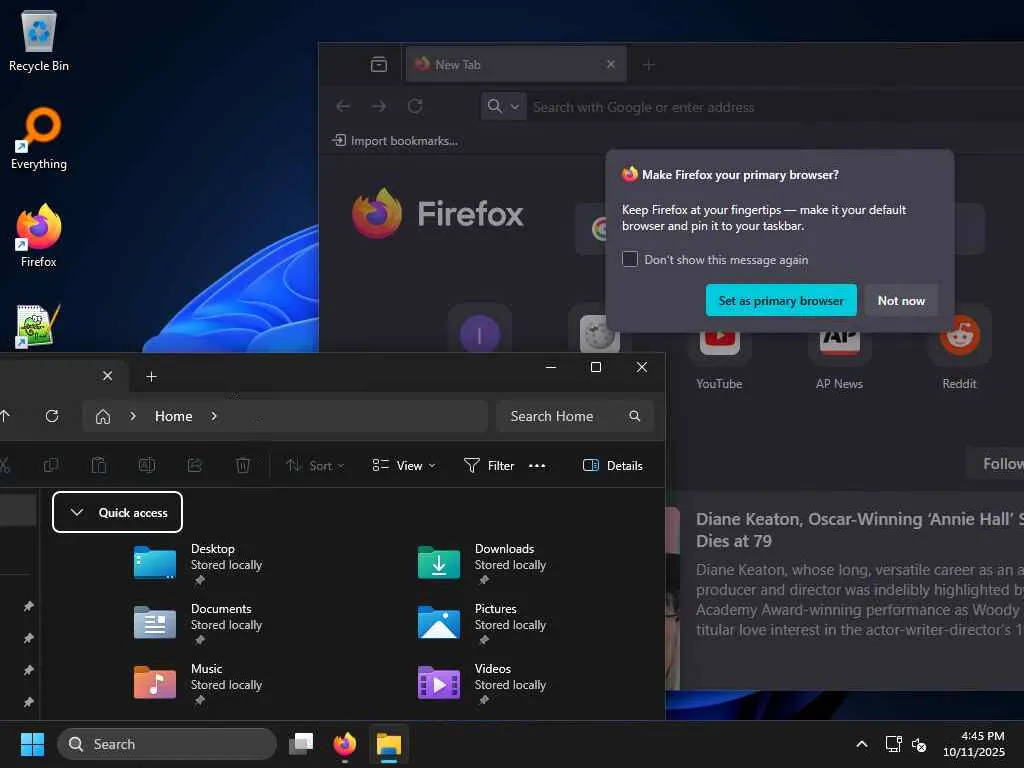This screenshot has height=768, width=1024.
Task: Show hidden system tray icons
Action: (861, 744)
